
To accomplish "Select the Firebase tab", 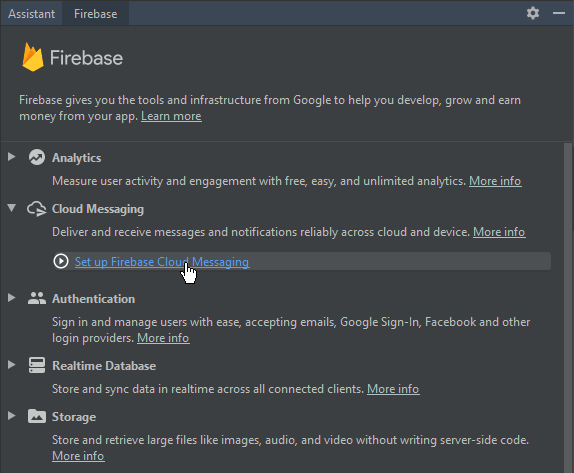I will click(x=96, y=14).
